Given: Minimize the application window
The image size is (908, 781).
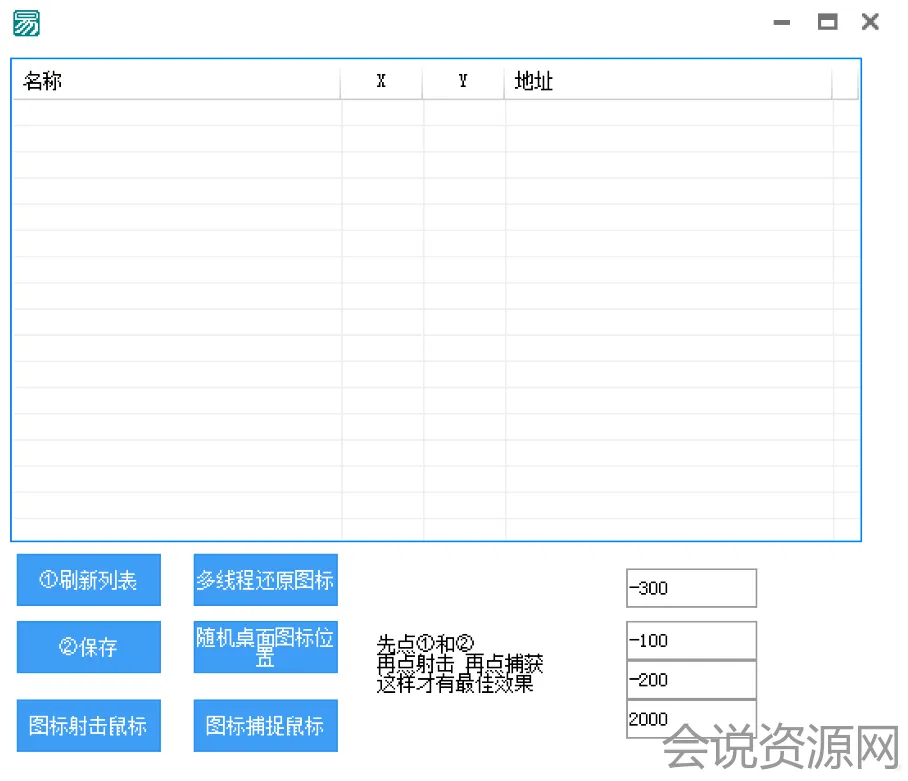Looking at the screenshot, I should pyautogui.click(x=782, y=22).
